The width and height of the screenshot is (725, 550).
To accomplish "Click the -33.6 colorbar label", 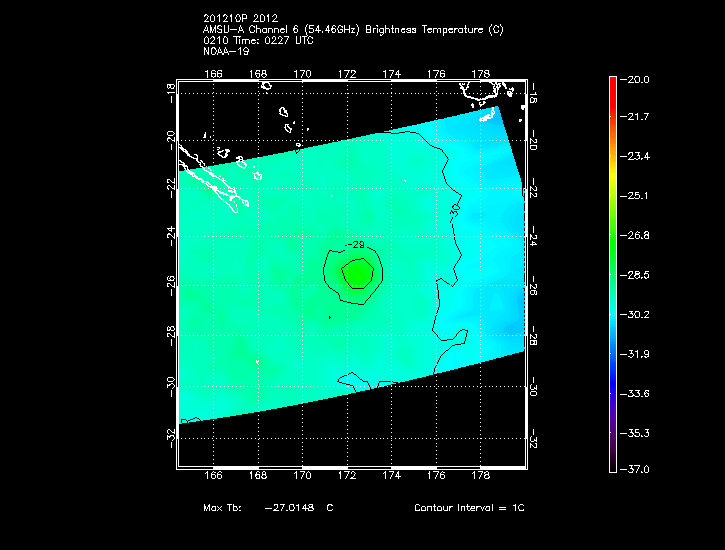I will (634, 394).
